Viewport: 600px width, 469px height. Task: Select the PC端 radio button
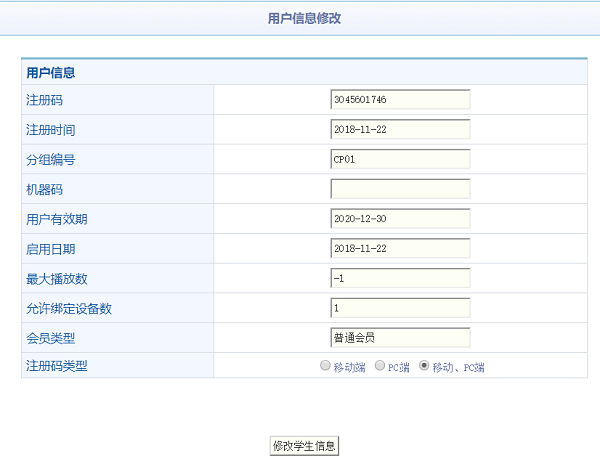tap(380, 366)
